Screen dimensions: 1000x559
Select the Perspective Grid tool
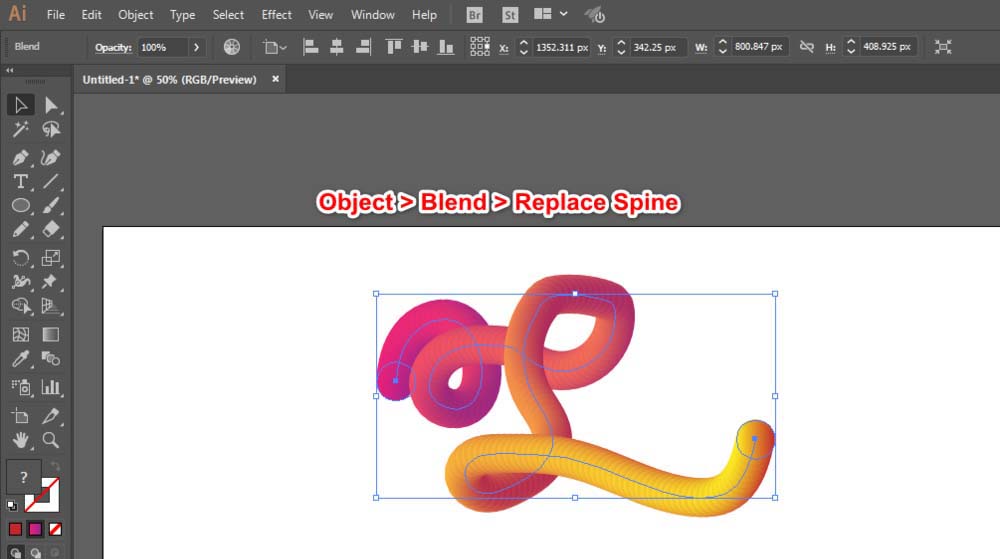coord(51,306)
